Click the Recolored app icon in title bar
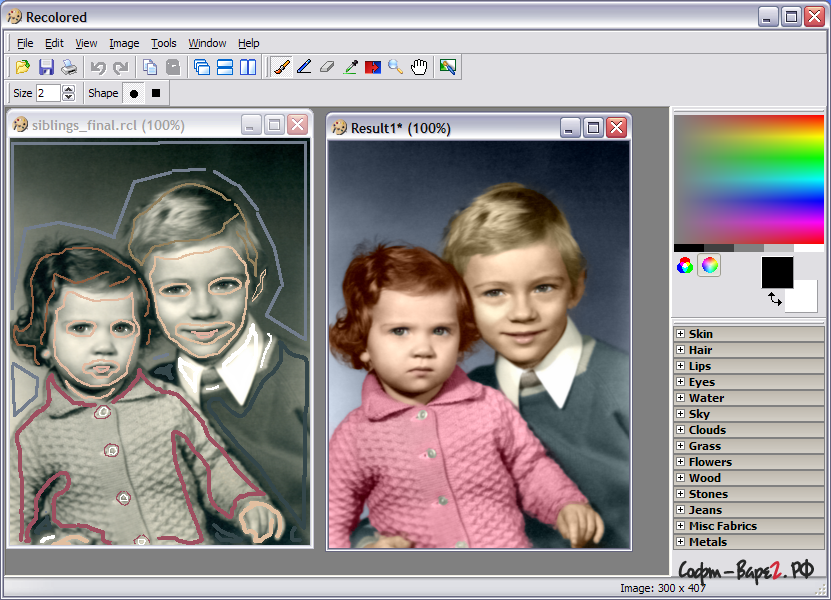Viewport: 831px width, 600px height. click(14, 17)
